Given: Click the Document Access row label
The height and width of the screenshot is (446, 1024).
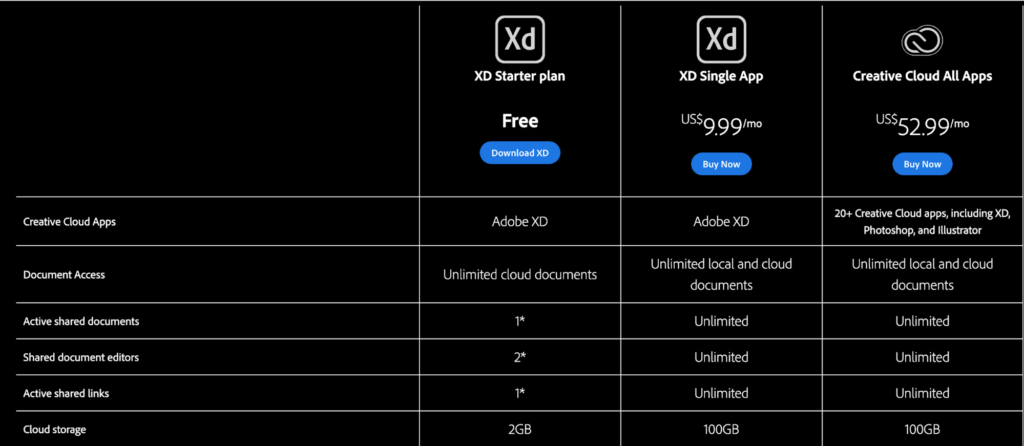Looking at the screenshot, I should (64, 274).
